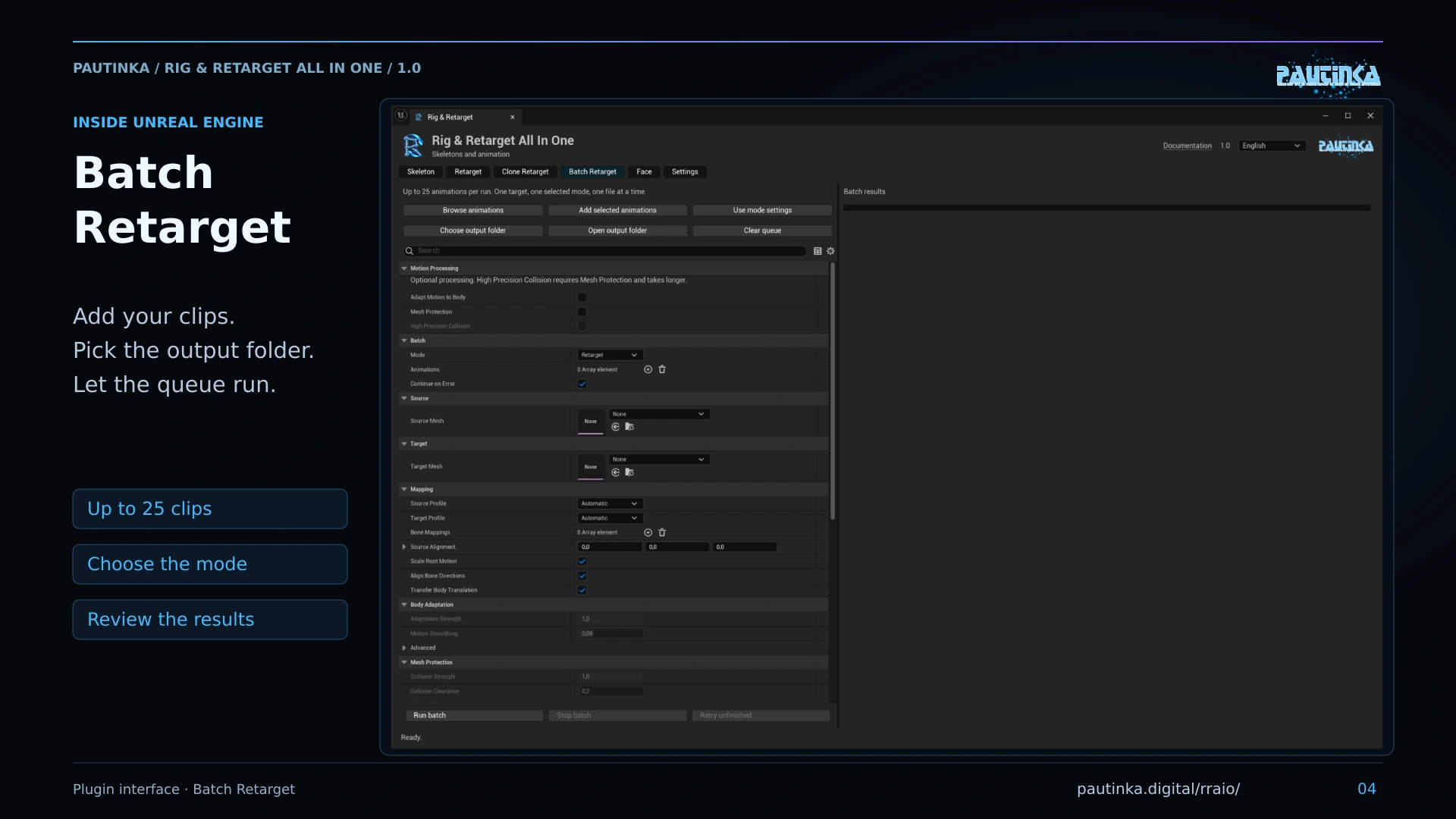Open the English language dropdown
1456x819 pixels.
pos(1272,146)
